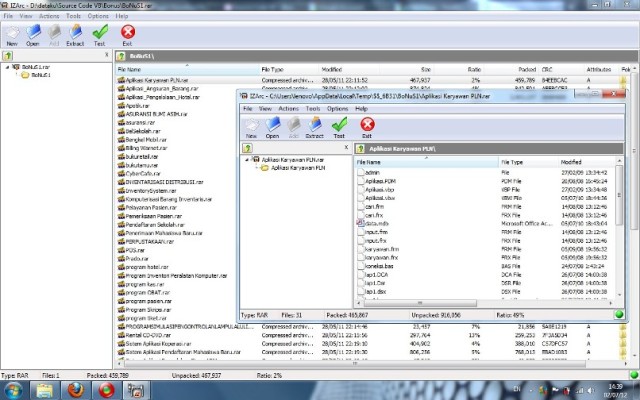Close the main window tree pane with X
Viewport: 640px width, 400px height.
[107, 55]
